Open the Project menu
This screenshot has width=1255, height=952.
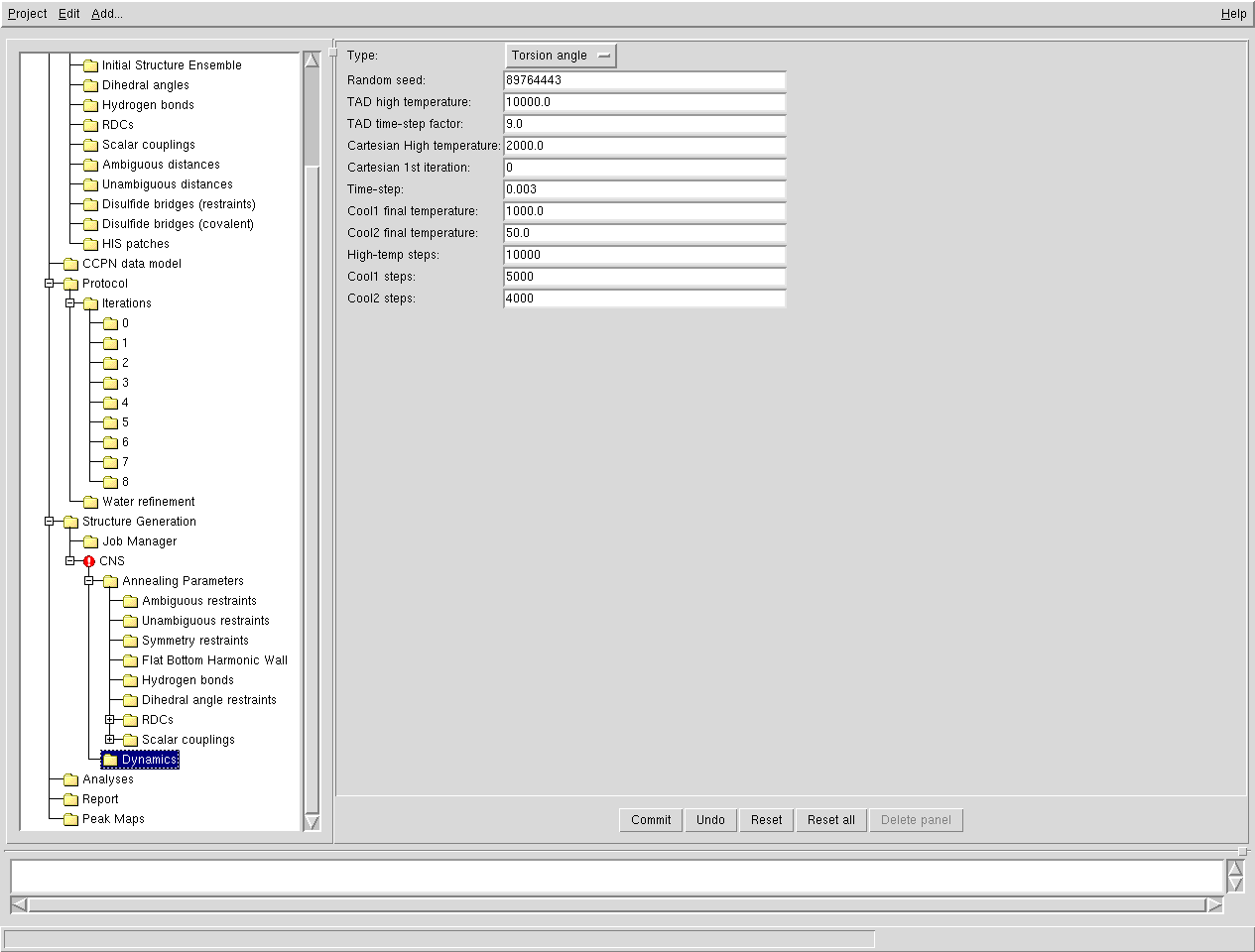pos(27,14)
